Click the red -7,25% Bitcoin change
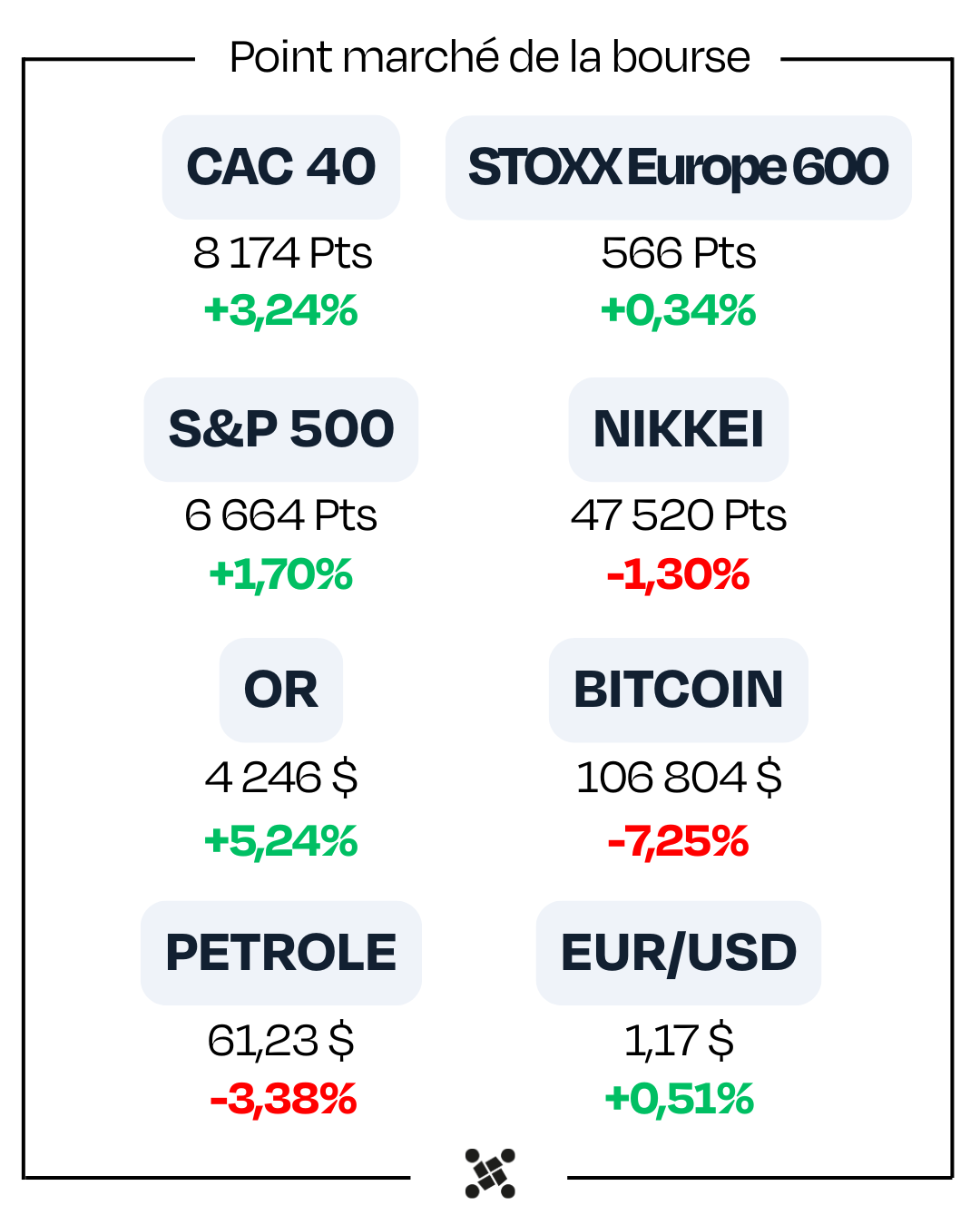This screenshot has width=980, height=1225. coord(678,841)
